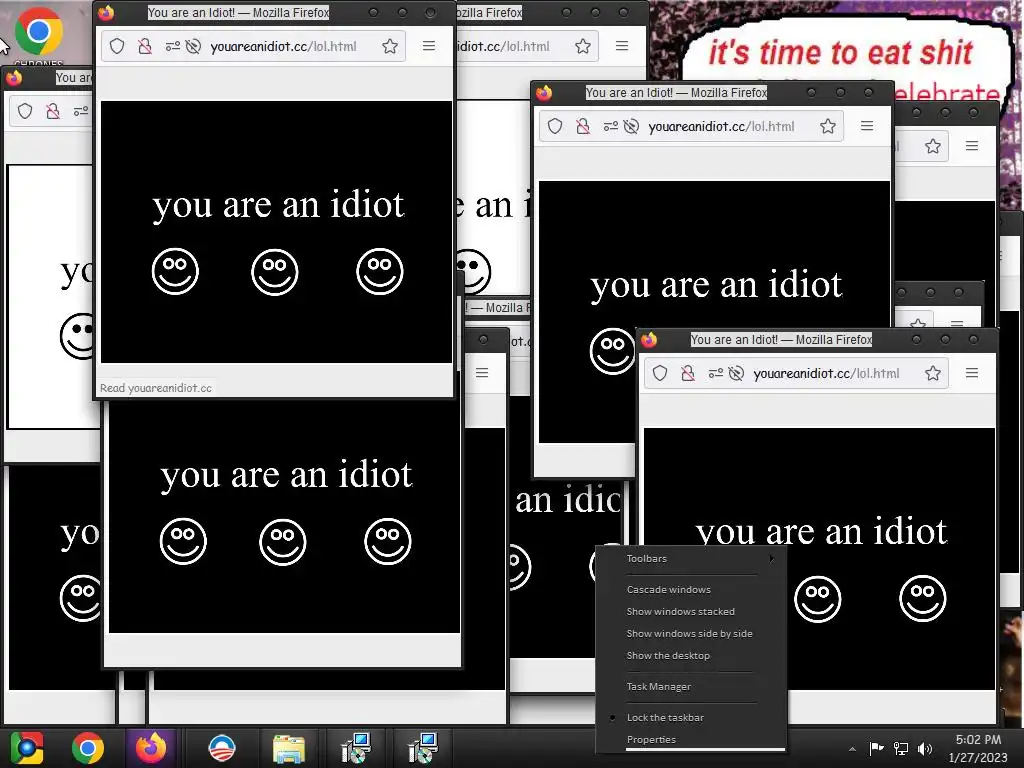Click shield icon in window starting at 'Show windows' menu's upper-right Firefox window titled at top center-right

click(x=555, y=126)
